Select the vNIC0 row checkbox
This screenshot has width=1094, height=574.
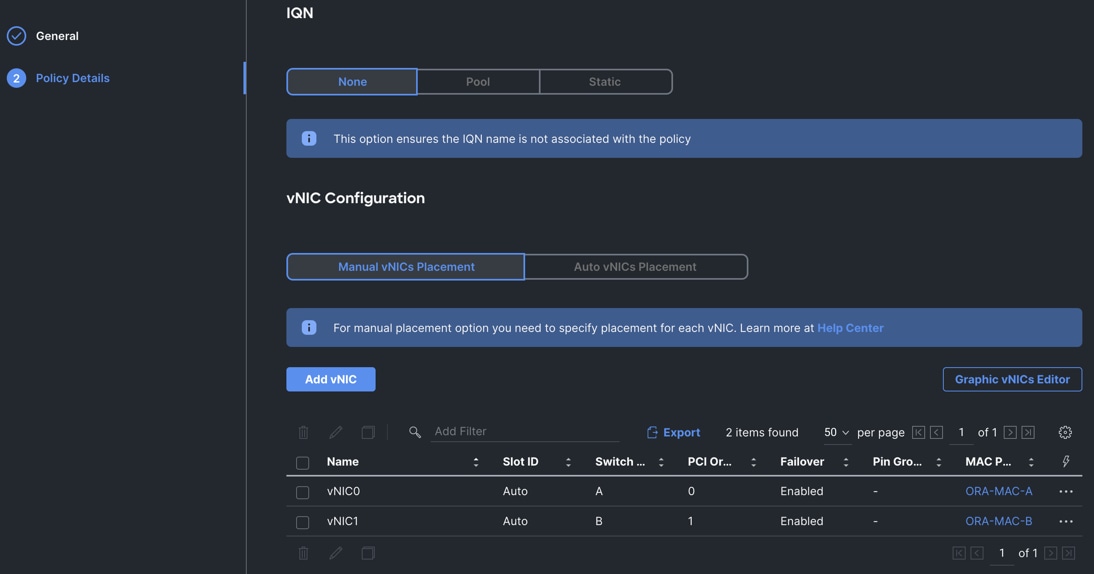(303, 492)
